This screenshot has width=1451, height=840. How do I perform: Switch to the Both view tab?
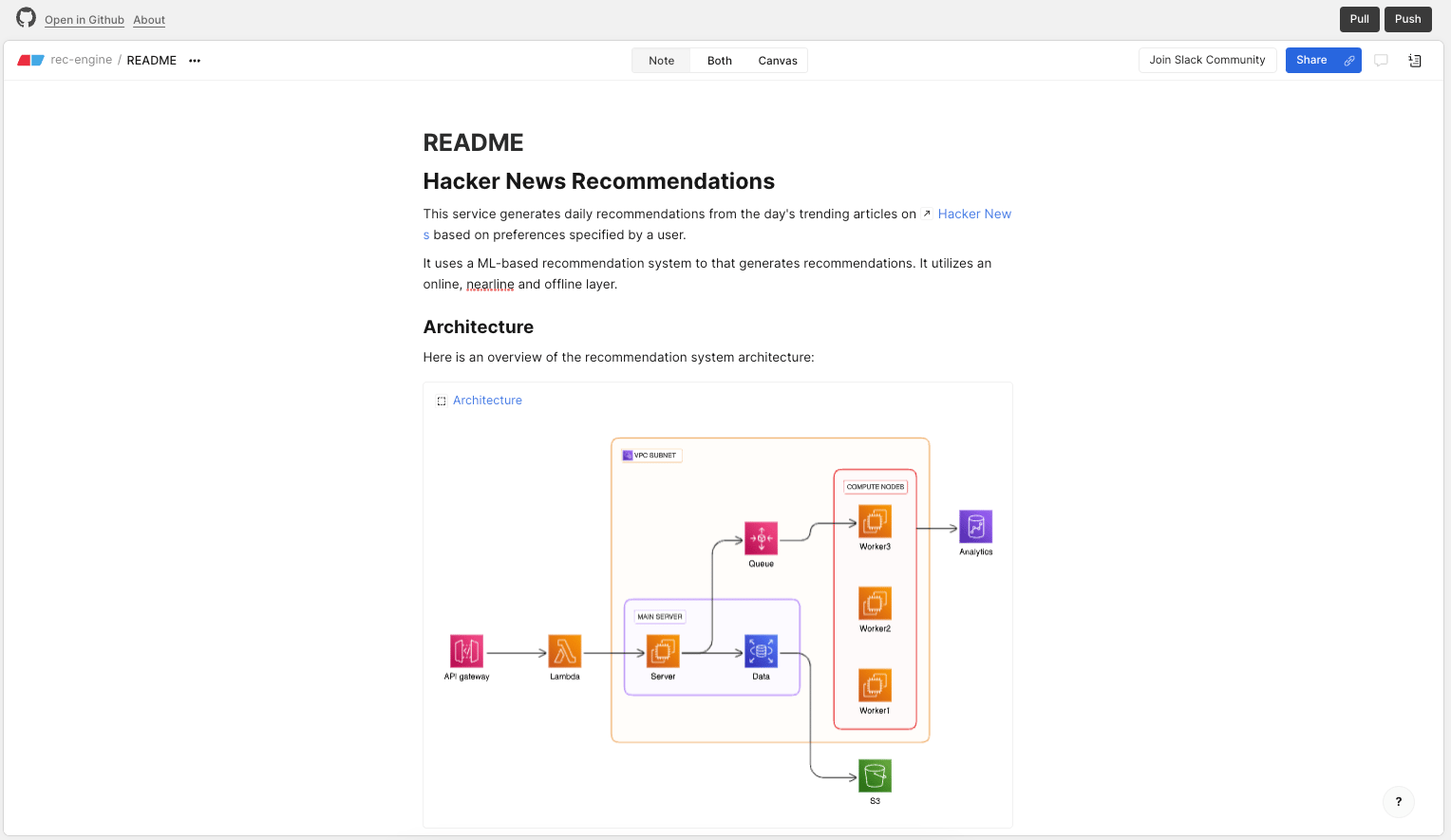pos(720,61)
